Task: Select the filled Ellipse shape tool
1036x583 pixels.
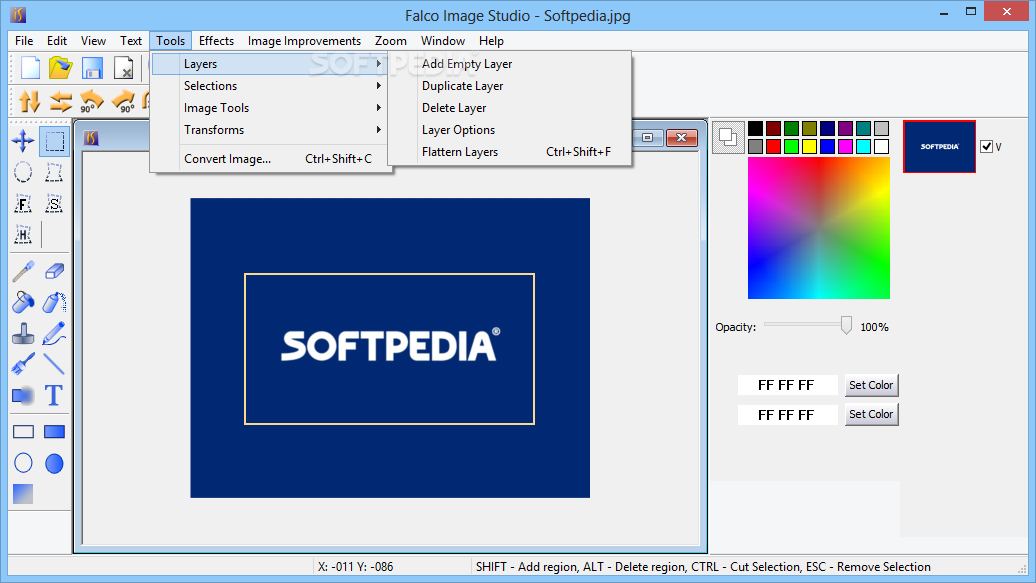Action: click(x=54, y=463)
